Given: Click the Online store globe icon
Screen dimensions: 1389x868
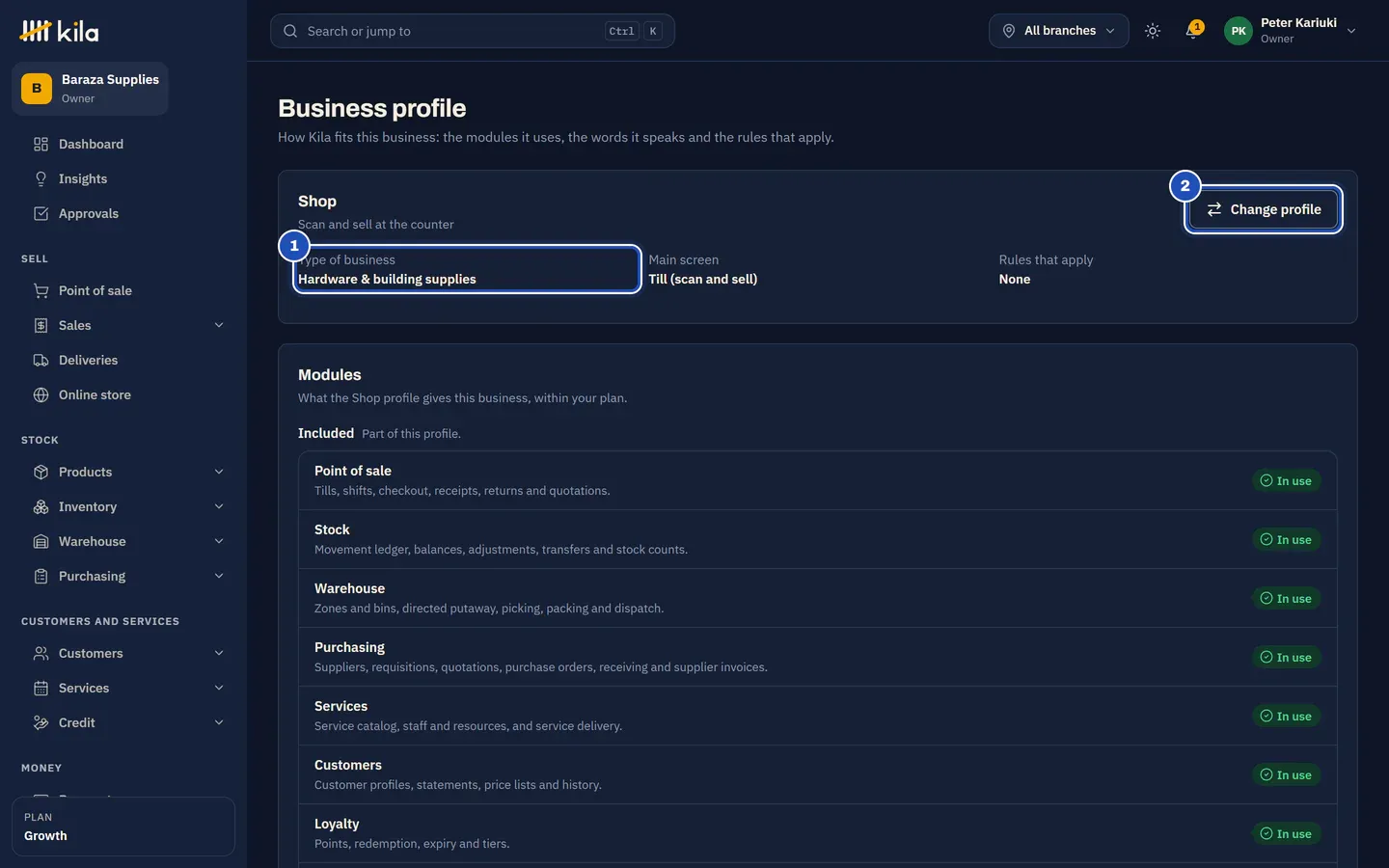Looking at the screenshot, I should [41, 395].
